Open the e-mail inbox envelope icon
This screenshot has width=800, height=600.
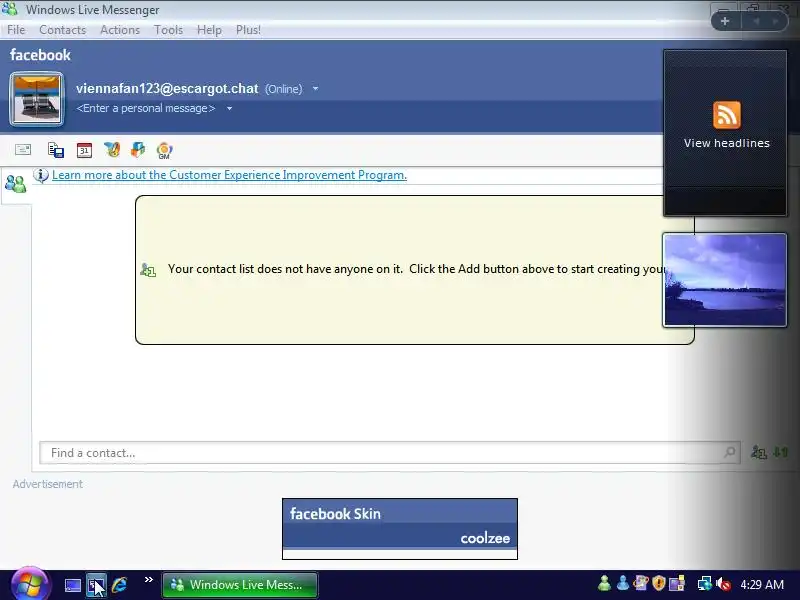(x=23, y=149)
